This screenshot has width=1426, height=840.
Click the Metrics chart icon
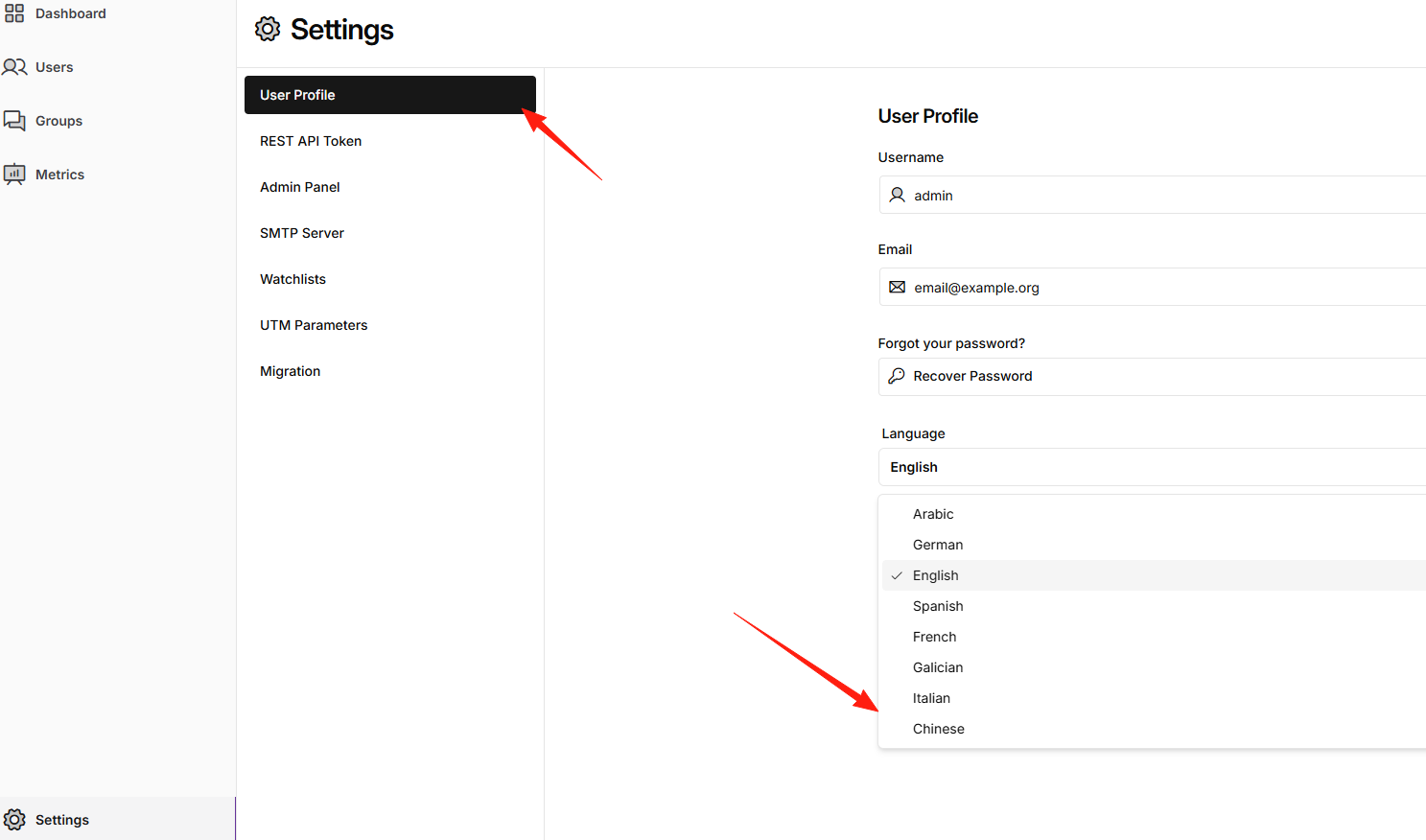click(14, 175)
